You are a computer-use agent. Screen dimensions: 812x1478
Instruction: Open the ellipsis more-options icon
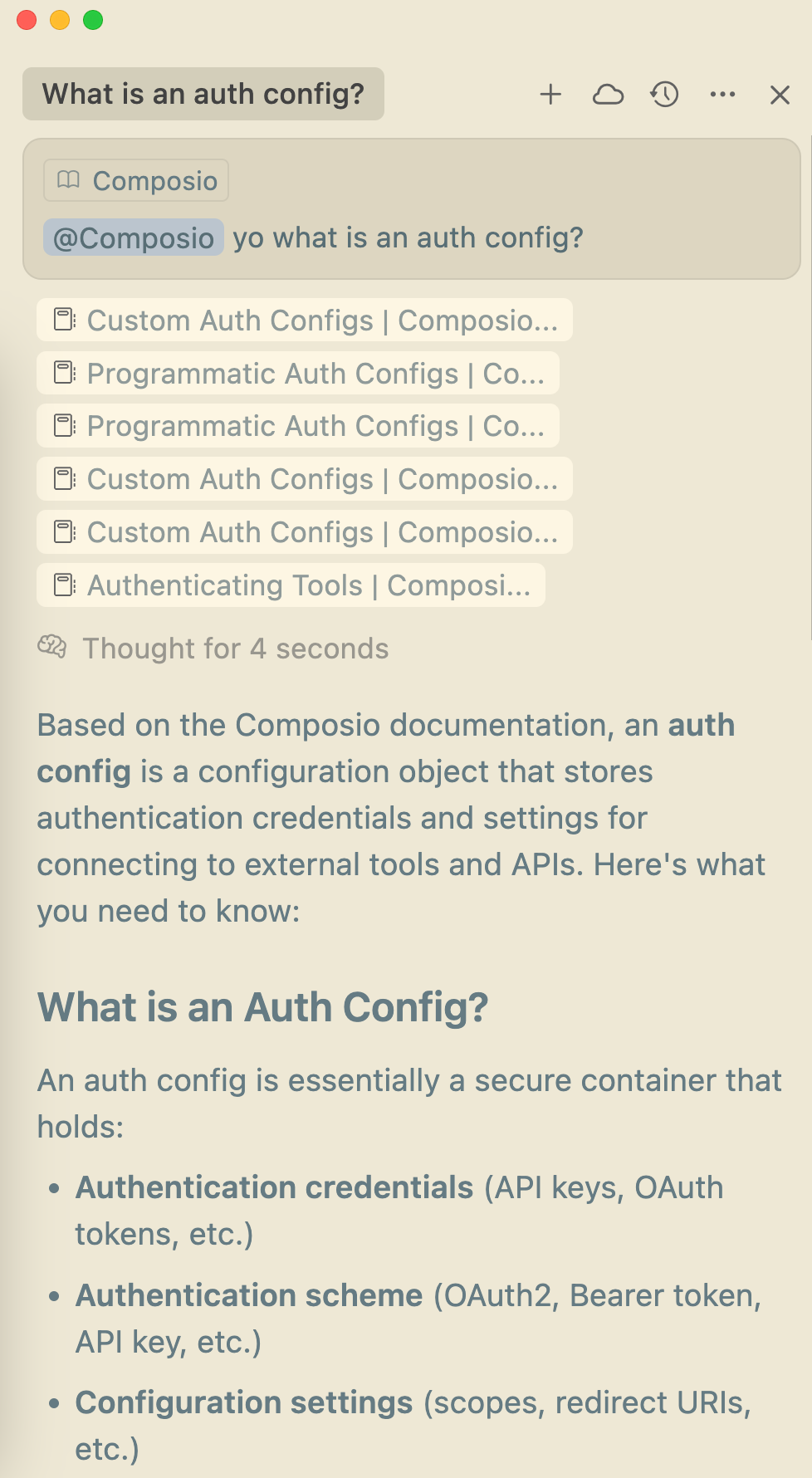pyautogui.click(x=722, y=95)
